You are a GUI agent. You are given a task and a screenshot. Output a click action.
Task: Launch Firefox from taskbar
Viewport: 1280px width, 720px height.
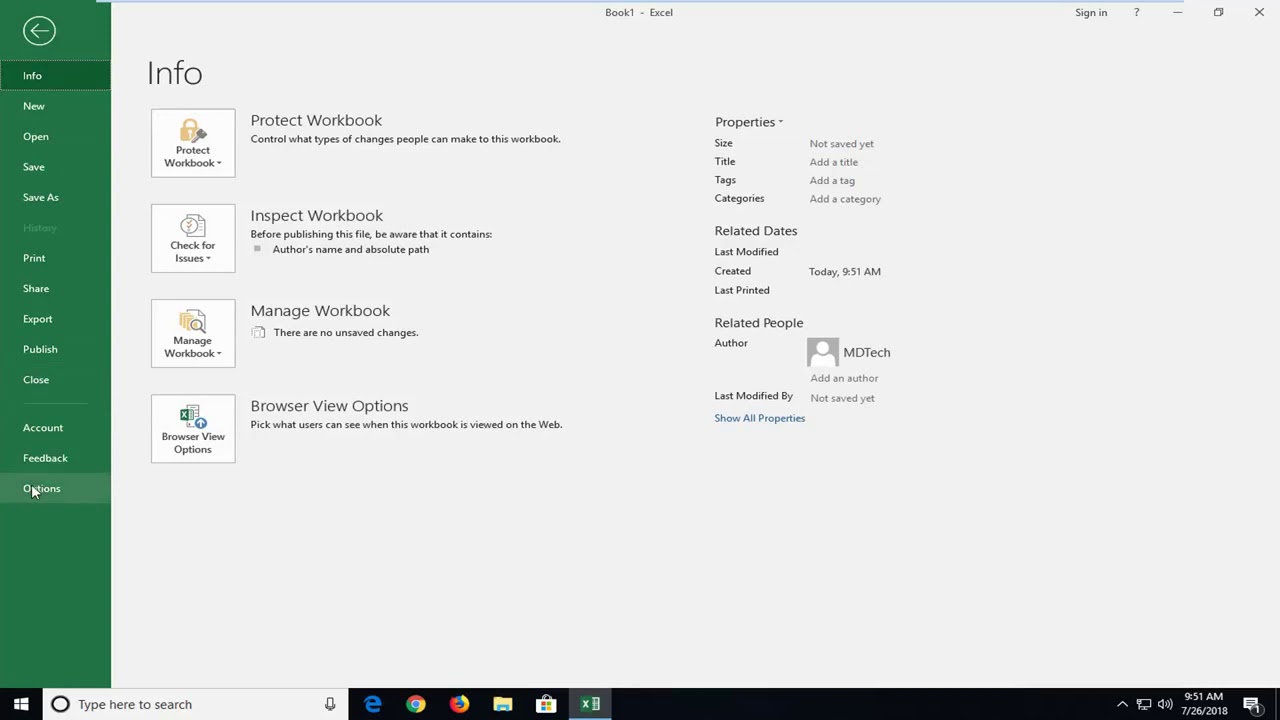click(459, 704)
